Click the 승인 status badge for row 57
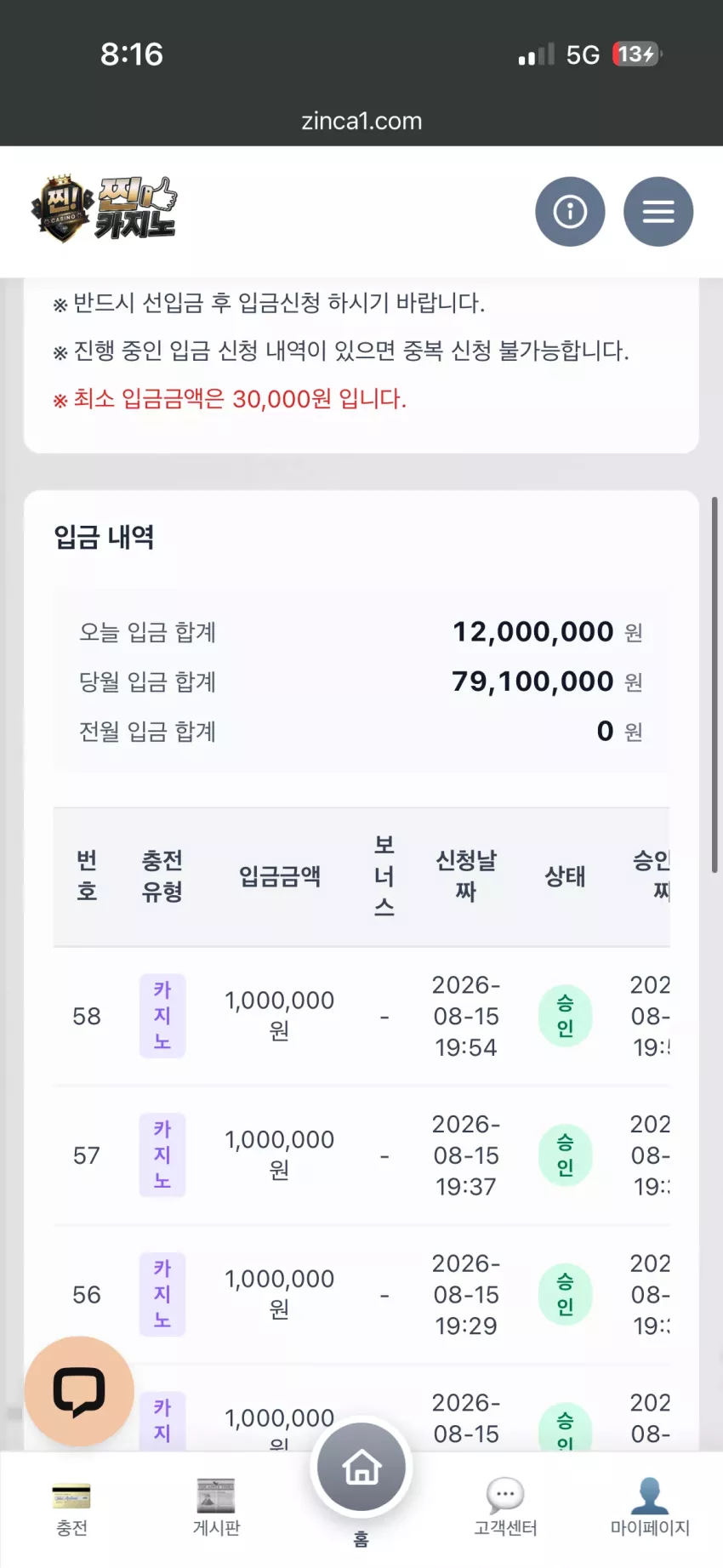Viewport: 723px width, 1568px height. 565,1155
